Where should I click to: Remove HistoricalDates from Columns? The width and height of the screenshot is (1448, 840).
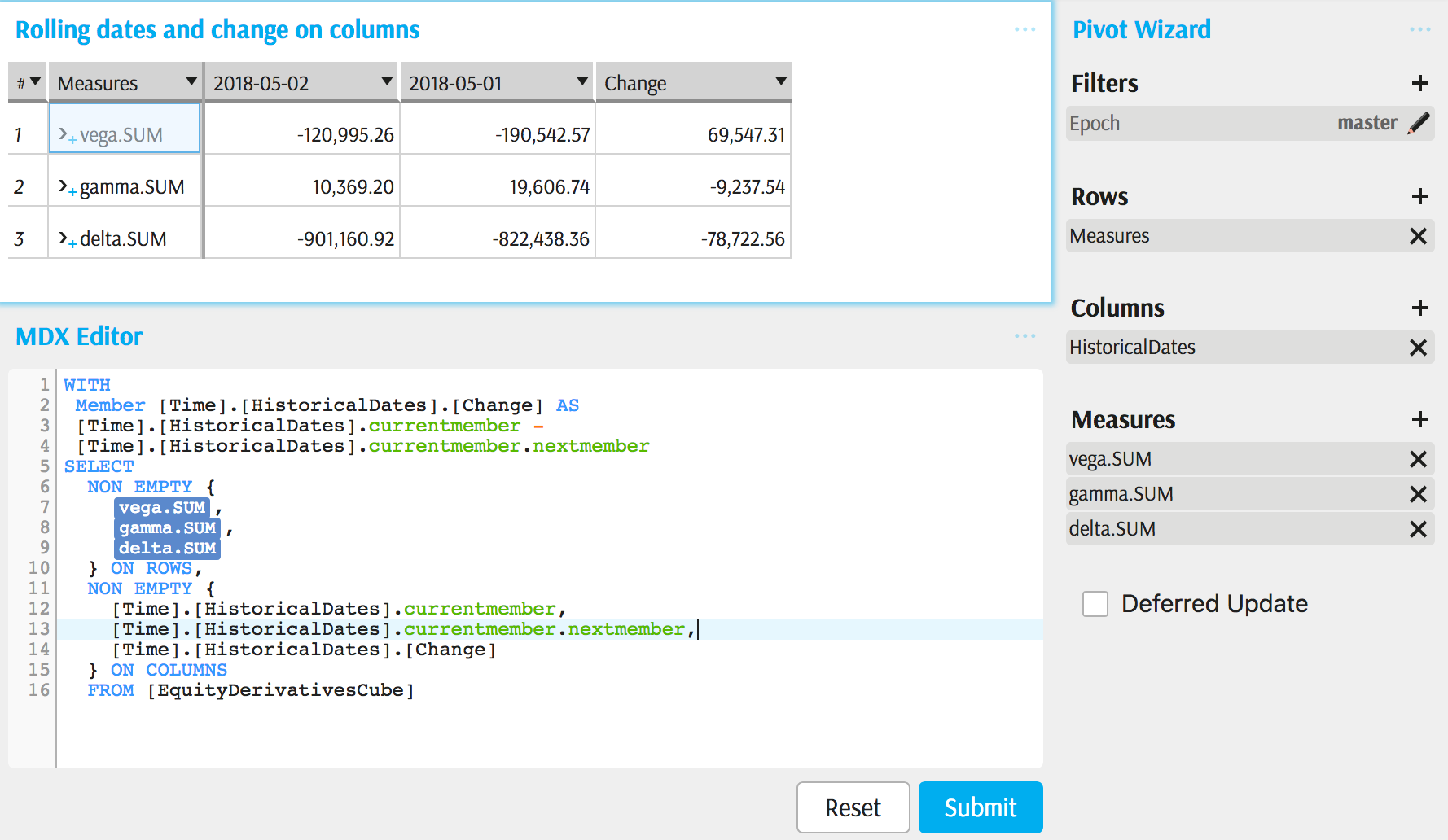click(1418, 348)
